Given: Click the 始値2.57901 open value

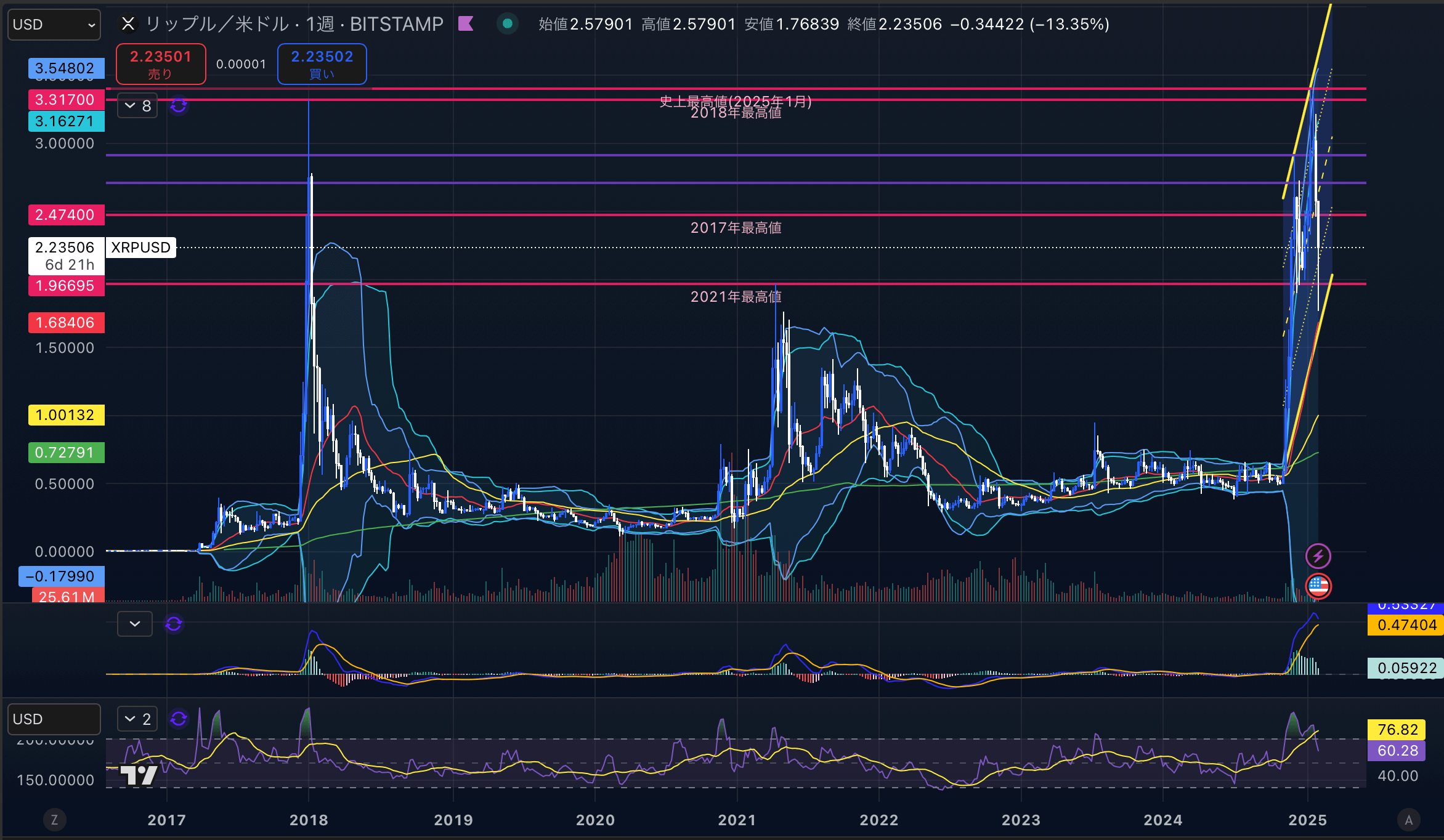Looking at the screenshot, I should point(586,24).
